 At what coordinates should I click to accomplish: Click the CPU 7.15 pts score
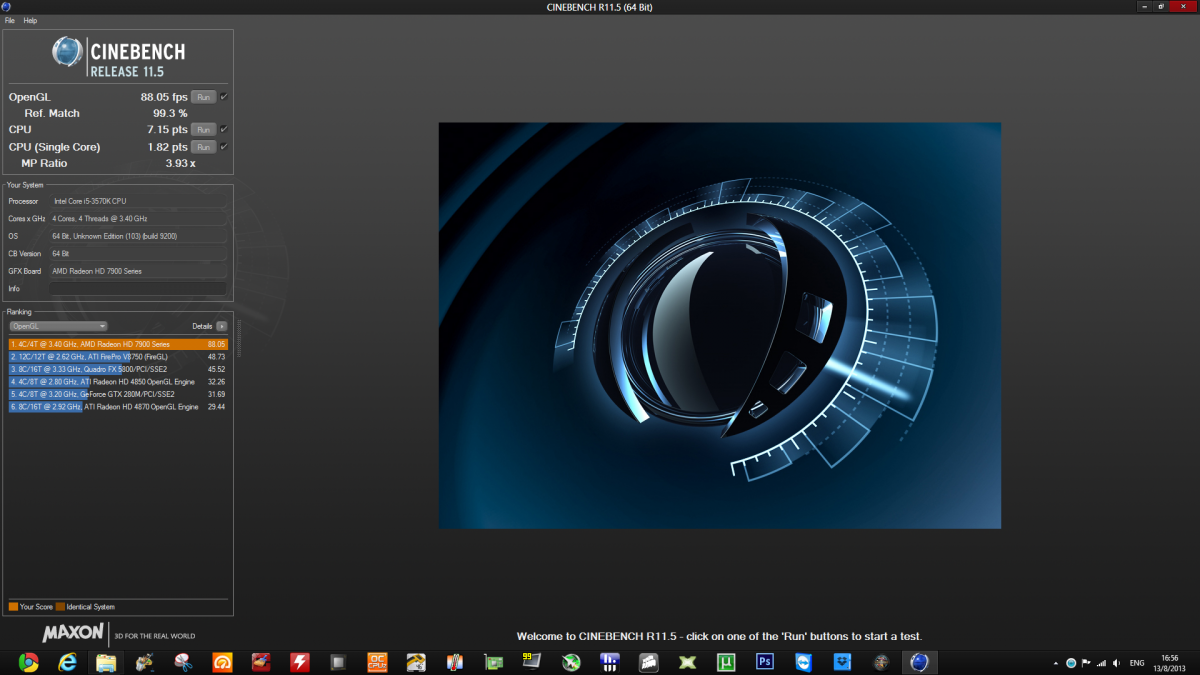click(168, 130)
